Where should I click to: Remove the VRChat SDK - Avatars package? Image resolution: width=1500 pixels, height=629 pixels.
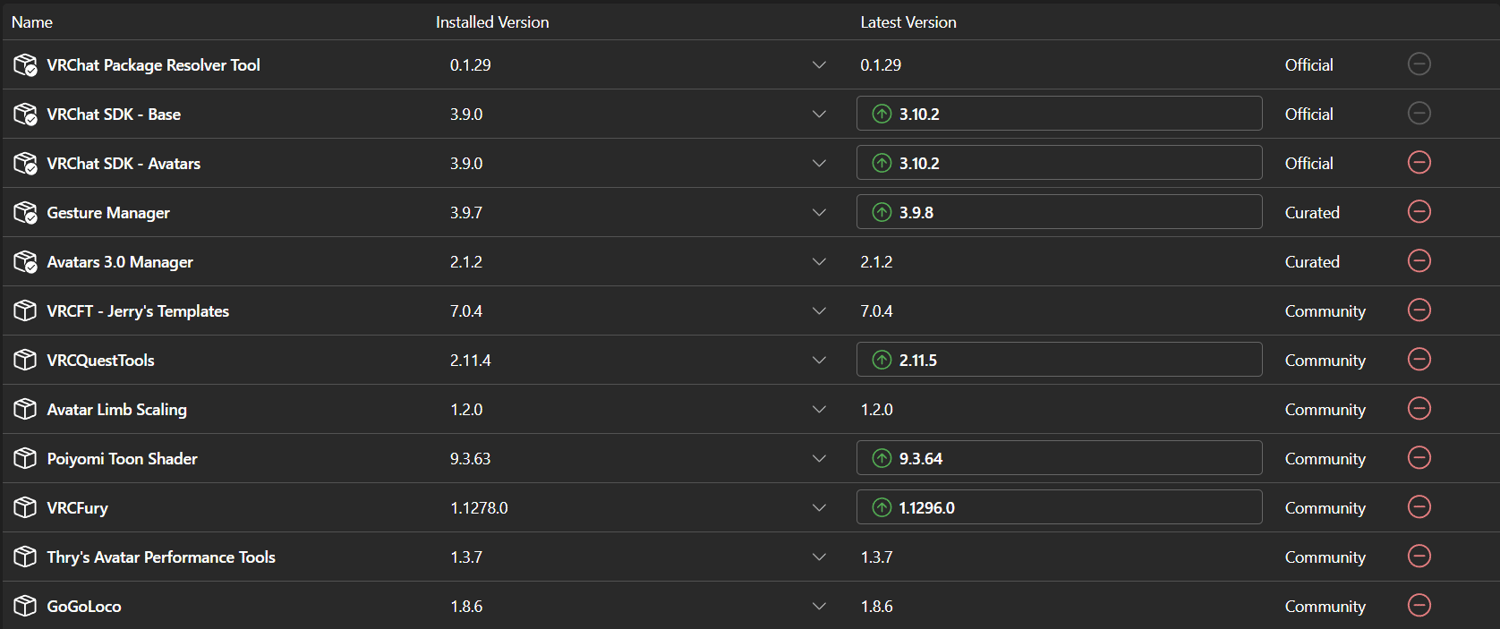pos(1418,163)
